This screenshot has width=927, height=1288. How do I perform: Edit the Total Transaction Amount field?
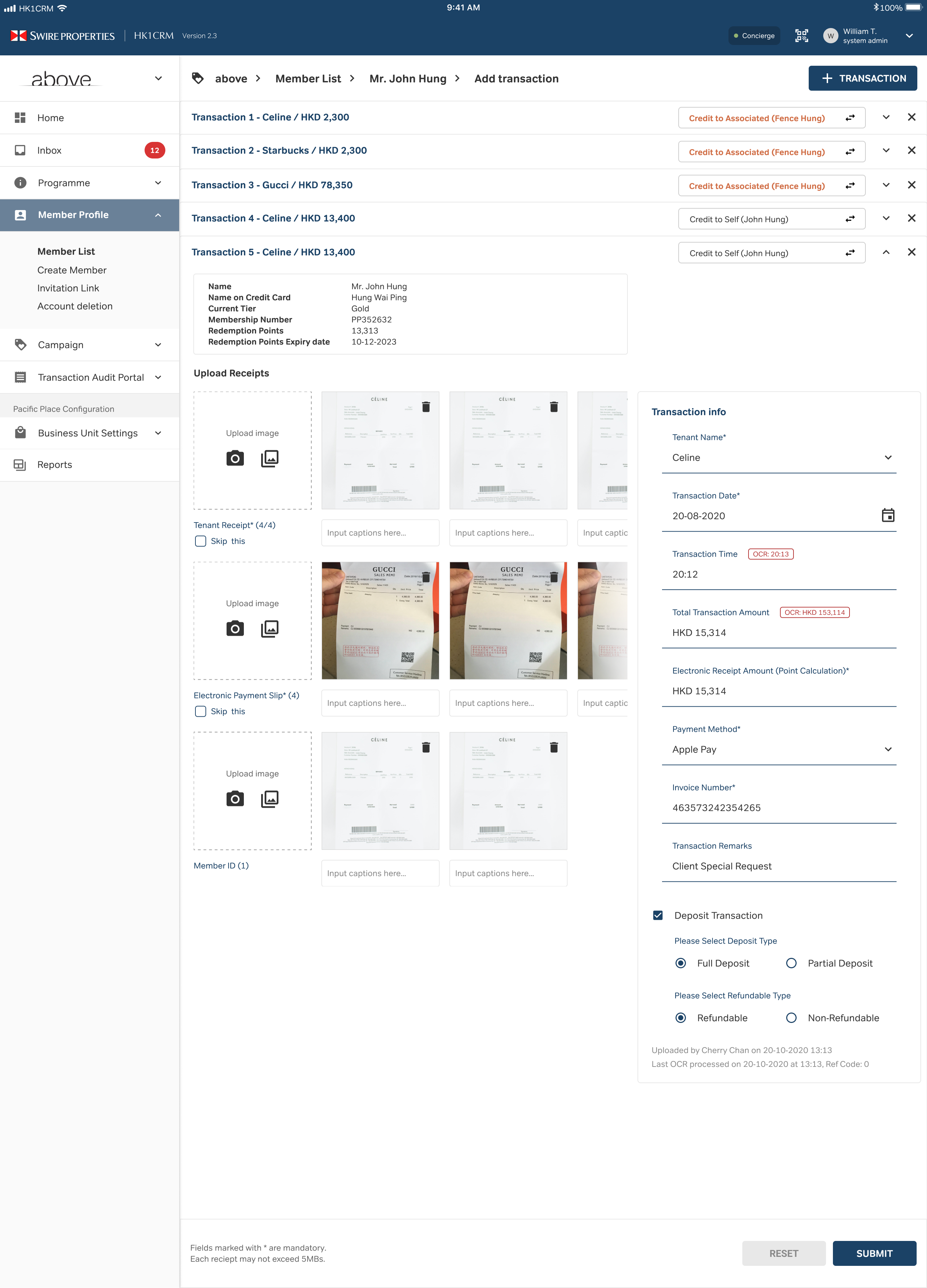pyautogui.click(x=779, y=633)
